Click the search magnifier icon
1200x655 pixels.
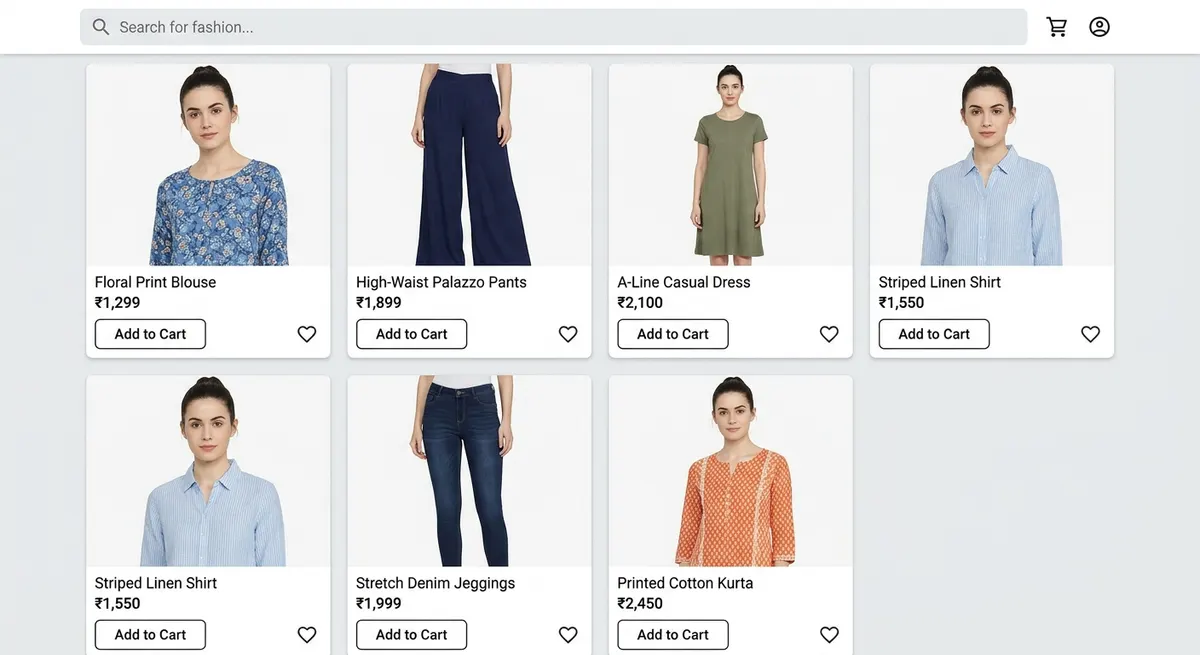100,26
